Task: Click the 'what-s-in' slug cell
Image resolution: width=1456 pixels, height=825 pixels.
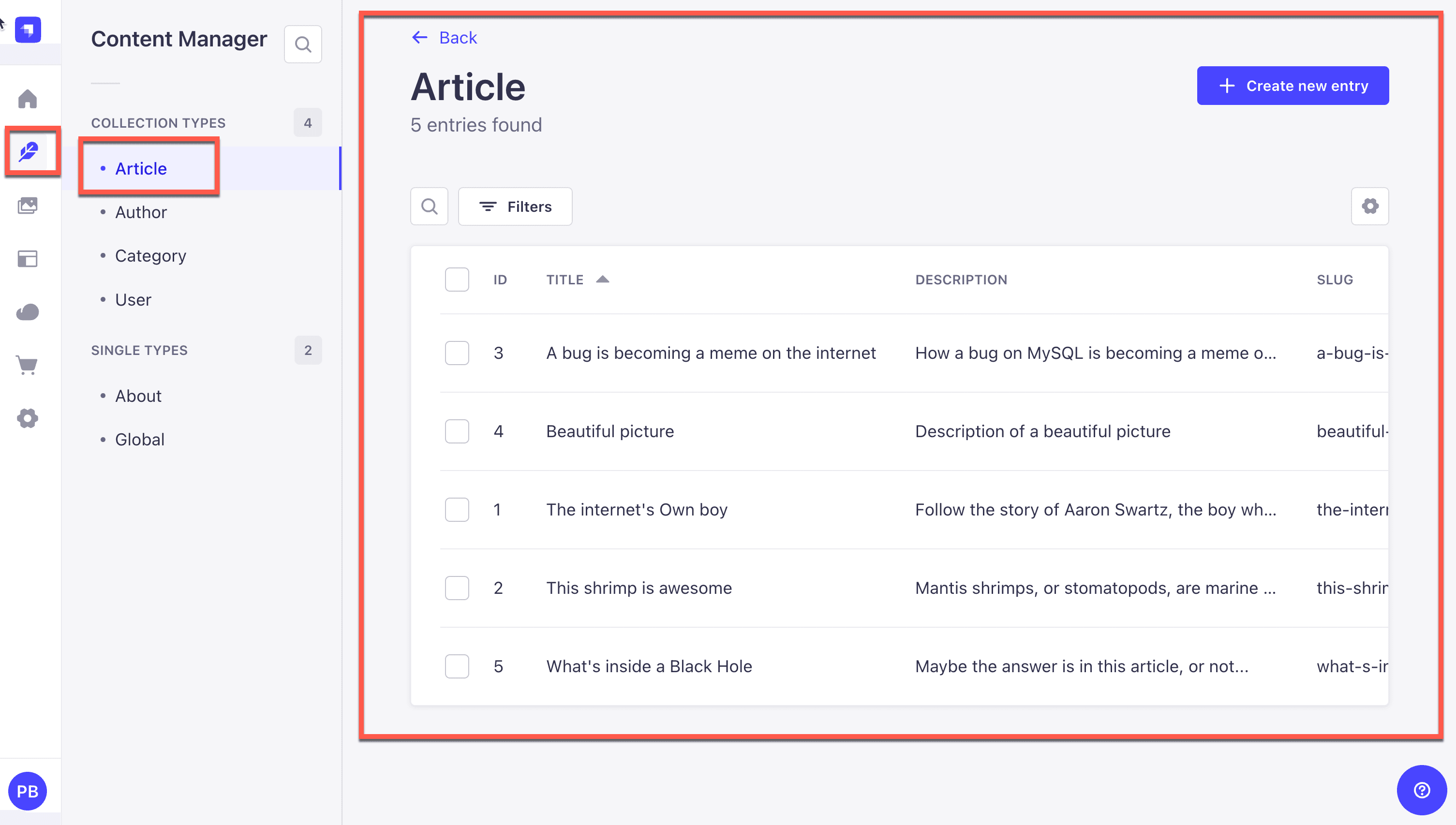Action: point(1352,666)
